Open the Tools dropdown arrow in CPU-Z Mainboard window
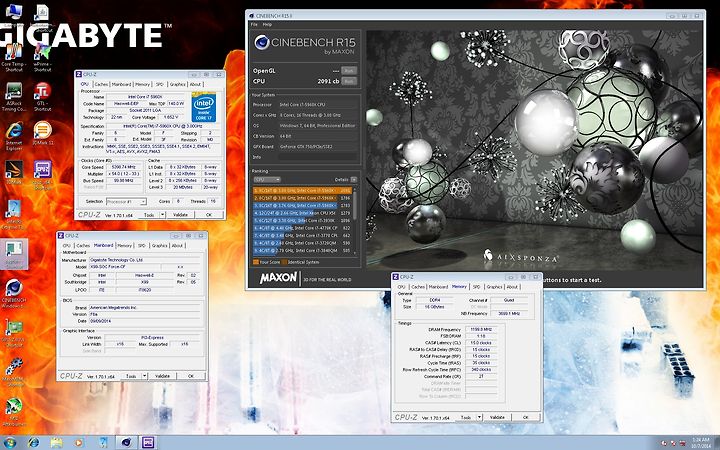 click(144, 376)
